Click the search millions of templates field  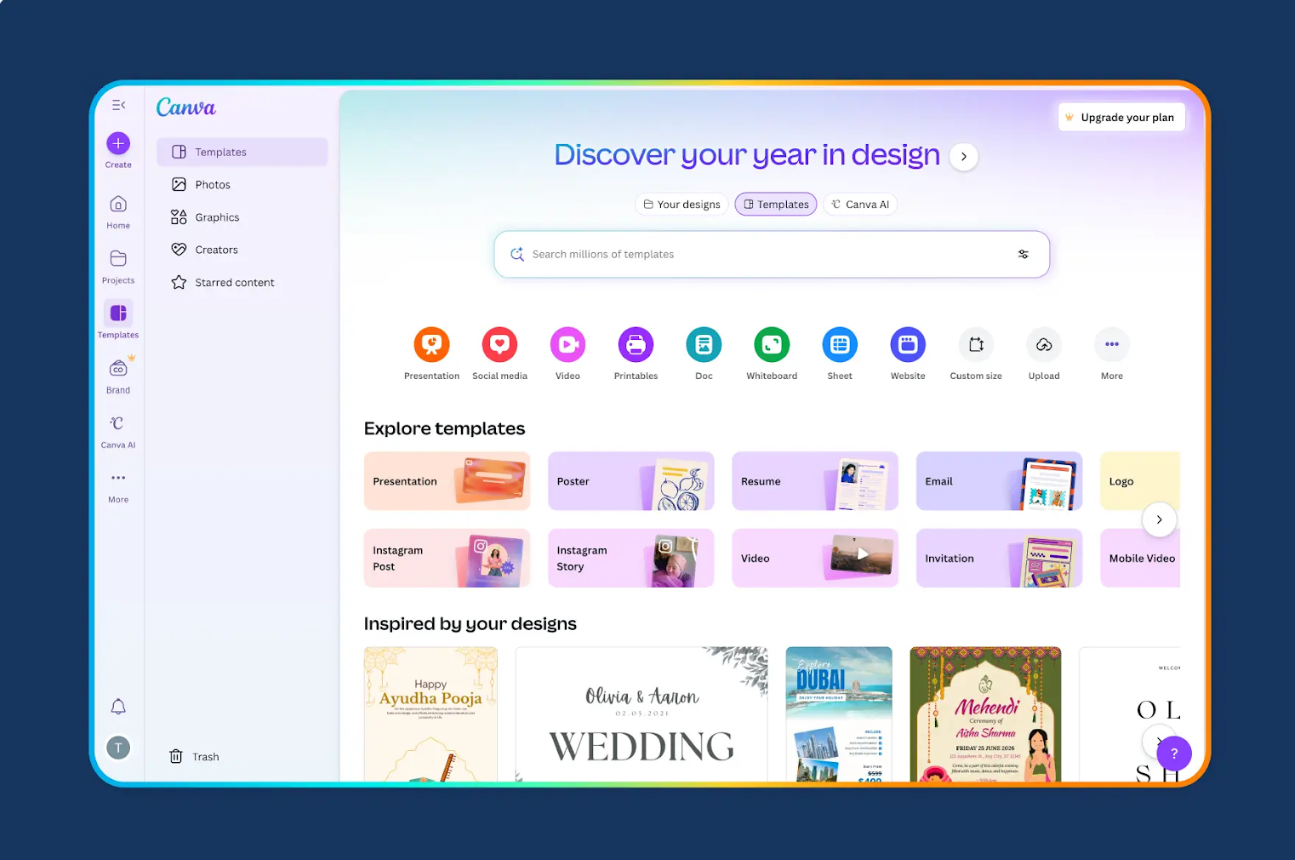(772, 254)
